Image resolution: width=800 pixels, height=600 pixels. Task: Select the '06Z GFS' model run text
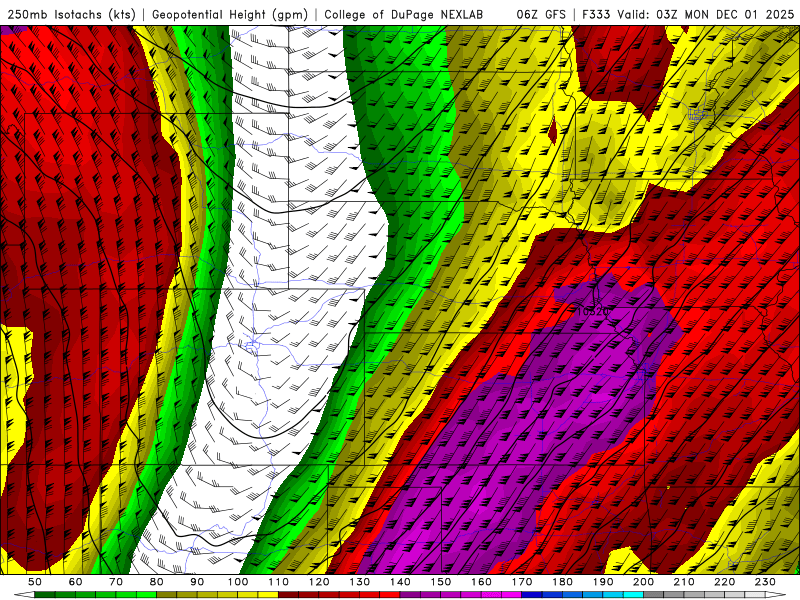[x=541, y=14]
